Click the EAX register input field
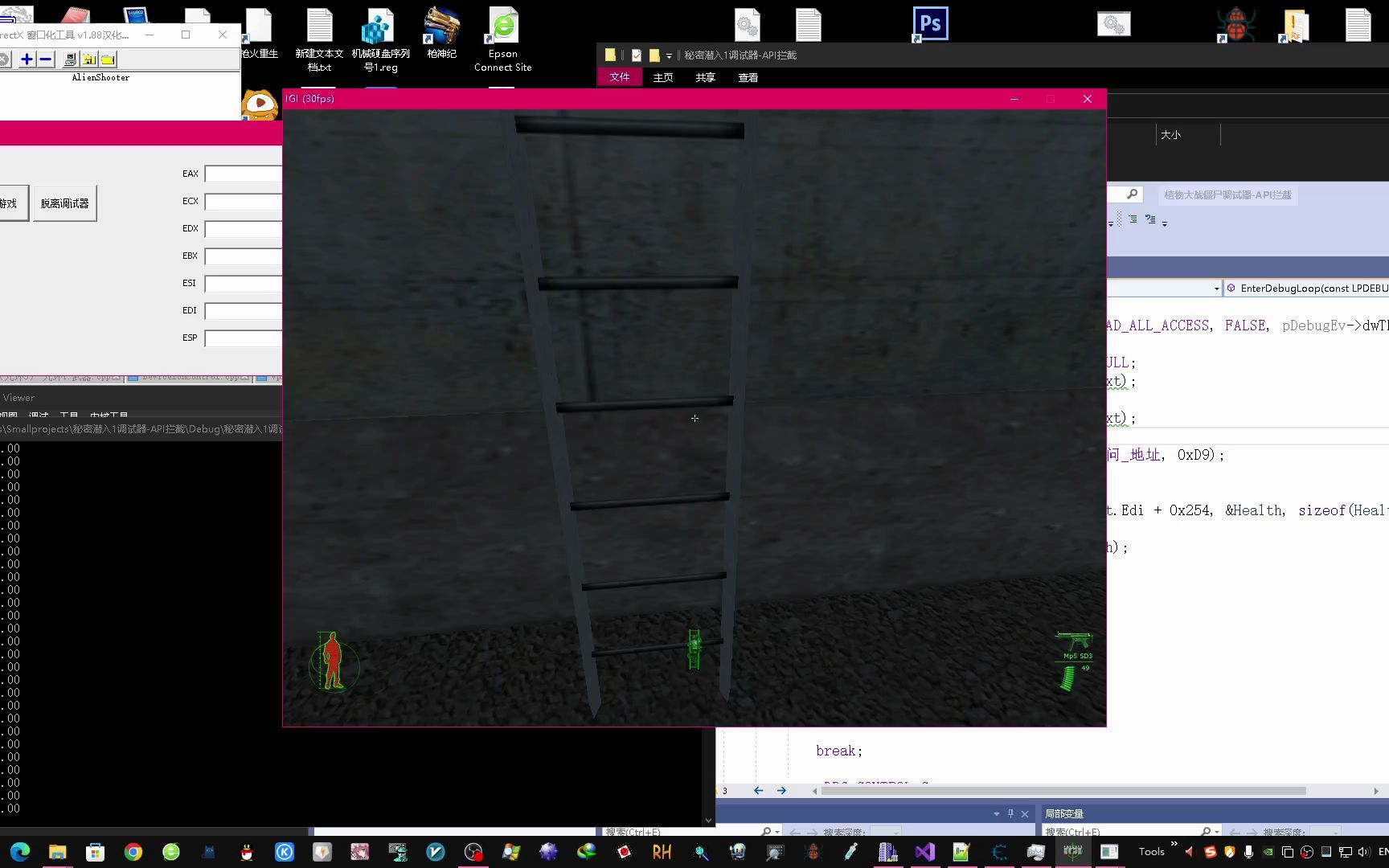 point(244,174)
